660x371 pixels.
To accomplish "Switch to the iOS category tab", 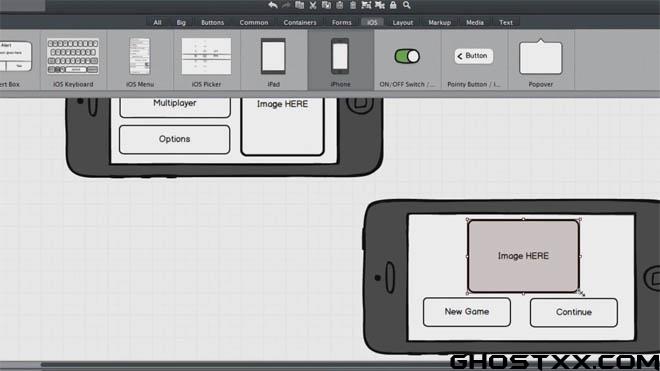I will 372,22.
